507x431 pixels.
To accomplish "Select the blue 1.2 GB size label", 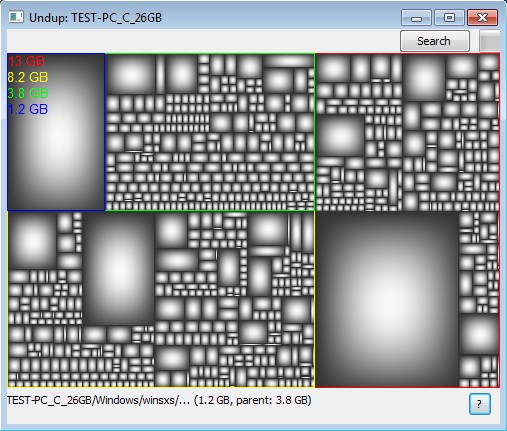I will 28,109.
